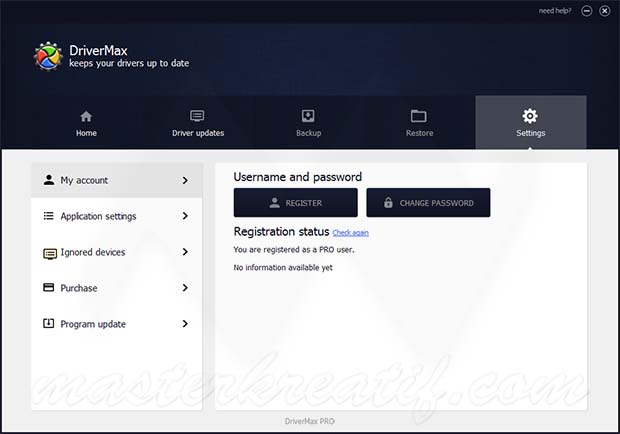Click the Restore folder icon
This screenshot has width=620, height=434.
pos(418,116)
